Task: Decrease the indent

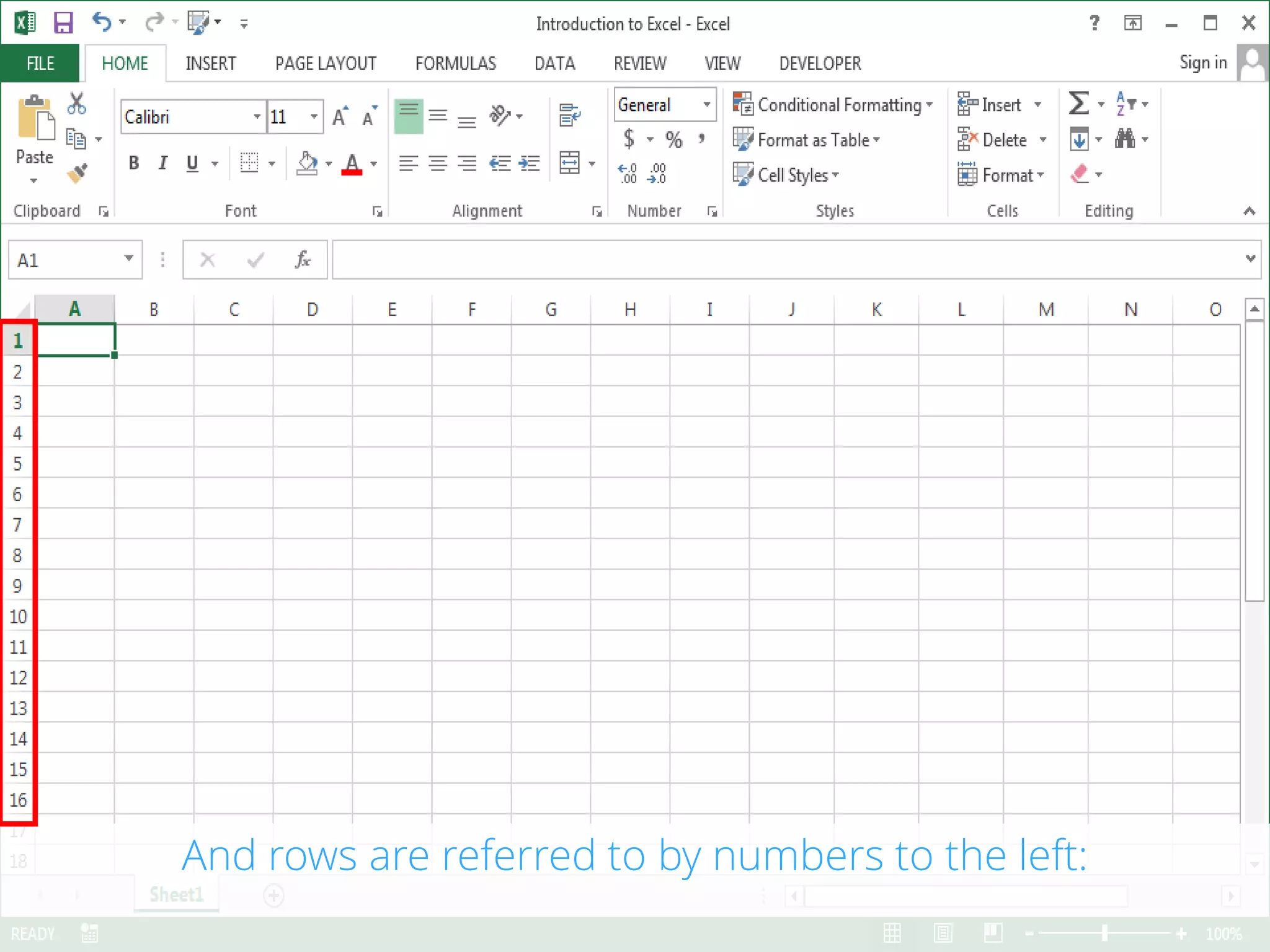Action: (500, 164)
